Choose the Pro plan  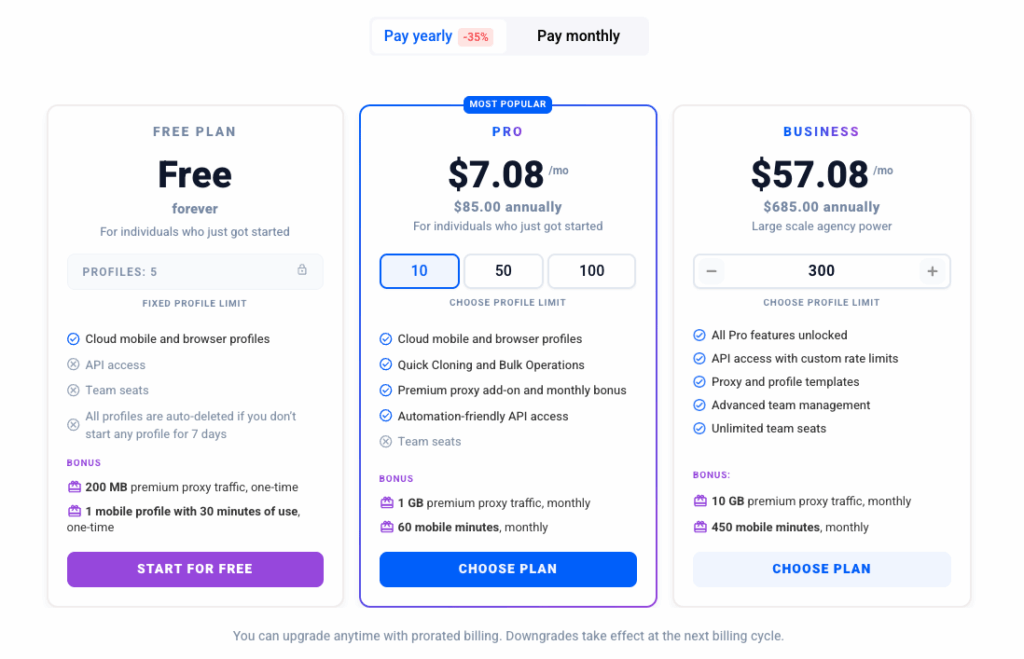(x=508, y=569)
